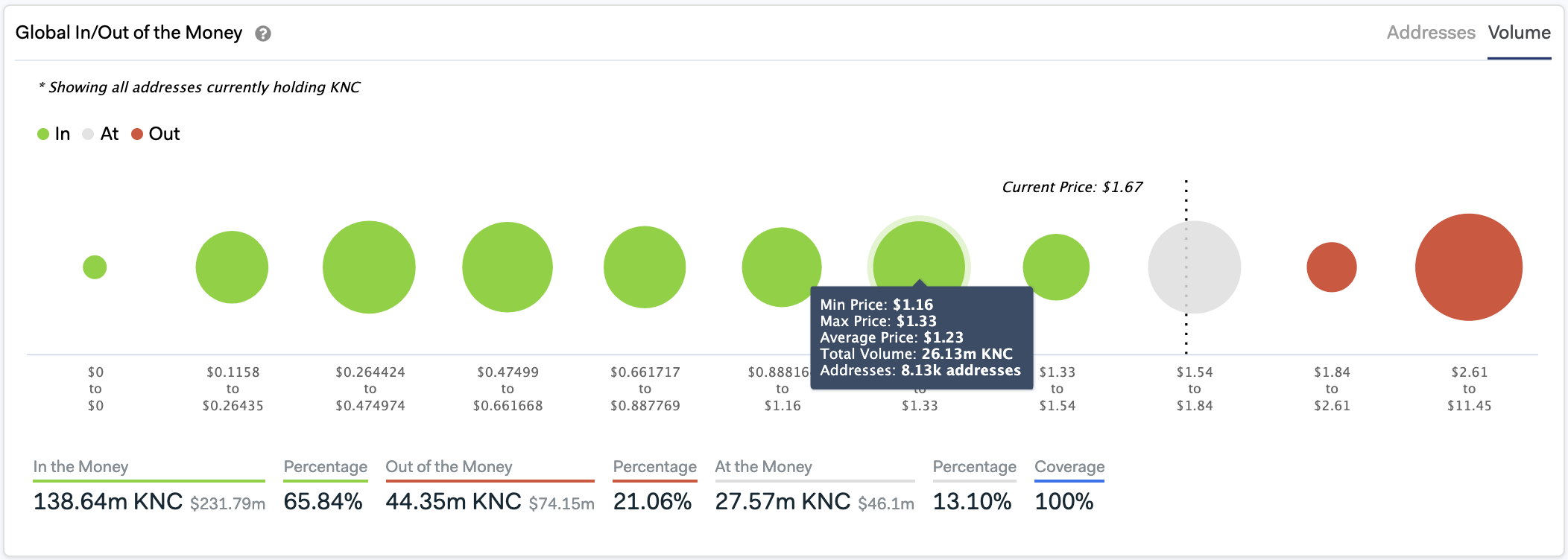Click the green bubble ending at $1.16
The width and height of the screenshot is (1568, 560).
coord(782,267)
